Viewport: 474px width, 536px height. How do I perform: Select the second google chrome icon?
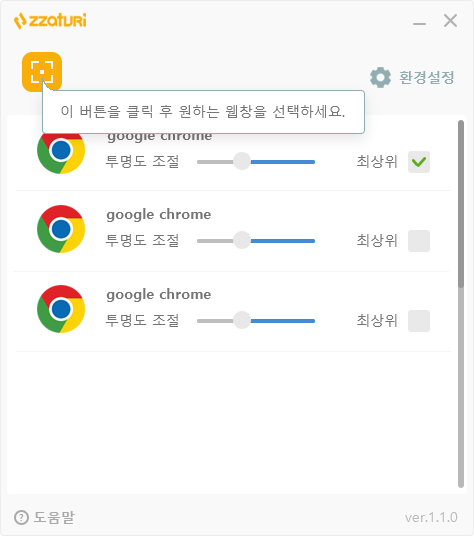coord(61,229)
